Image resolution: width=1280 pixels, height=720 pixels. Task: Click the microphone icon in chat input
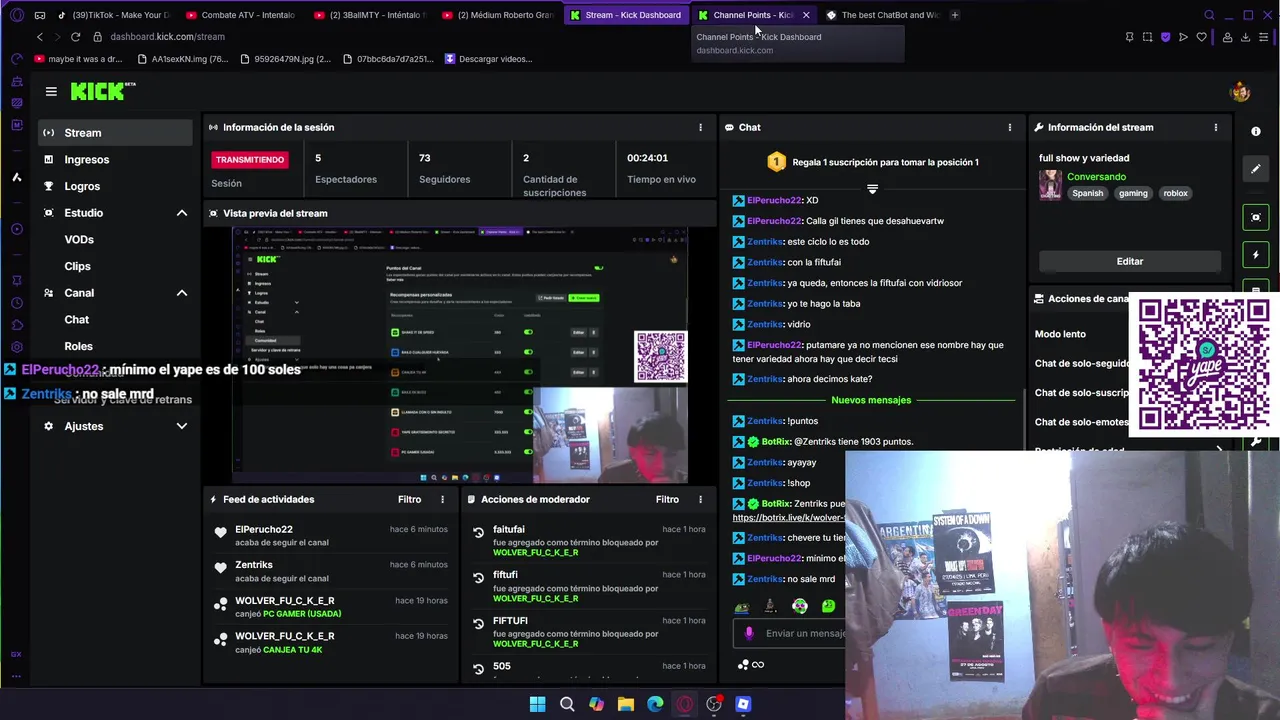(x=749, y=633)
